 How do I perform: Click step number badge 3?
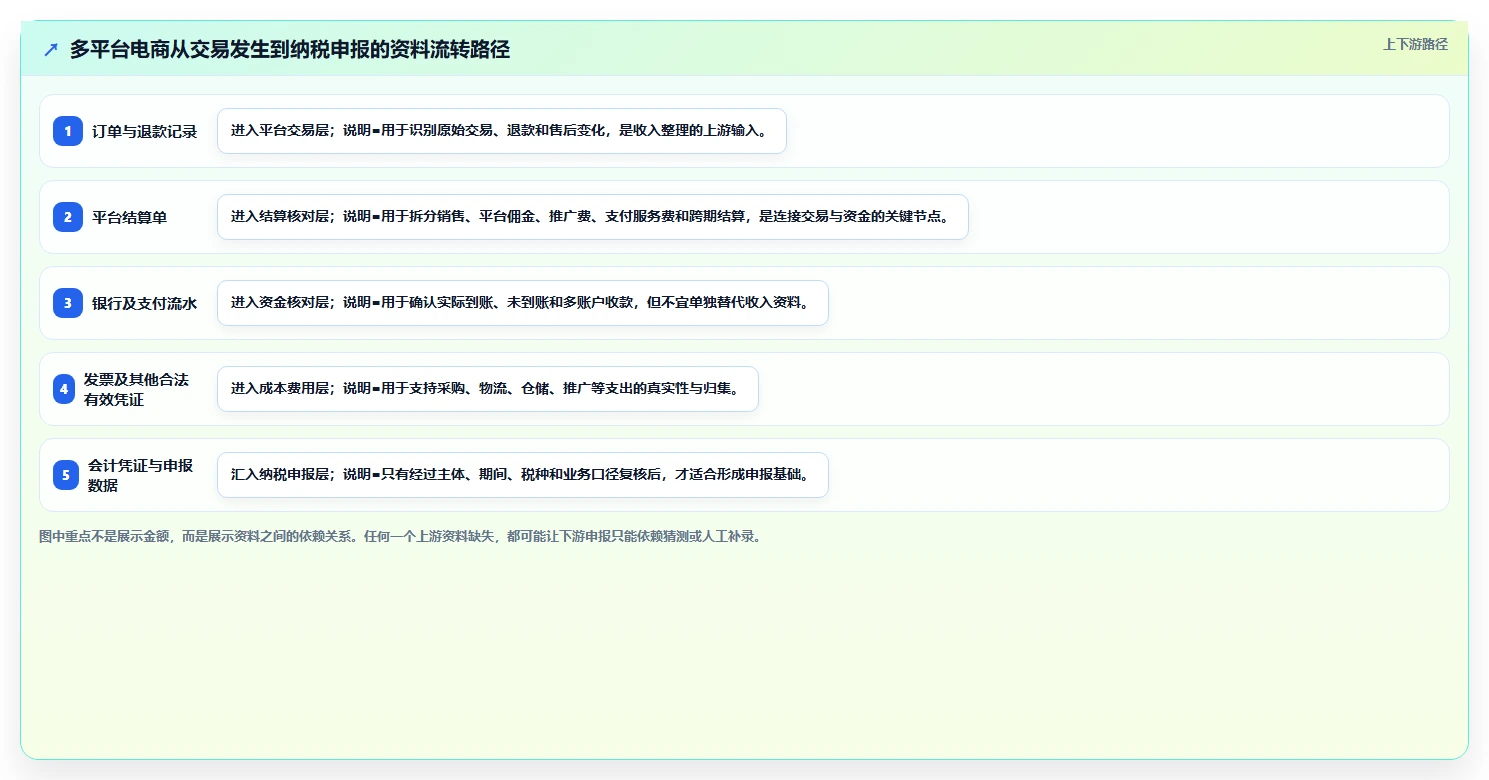68,303
